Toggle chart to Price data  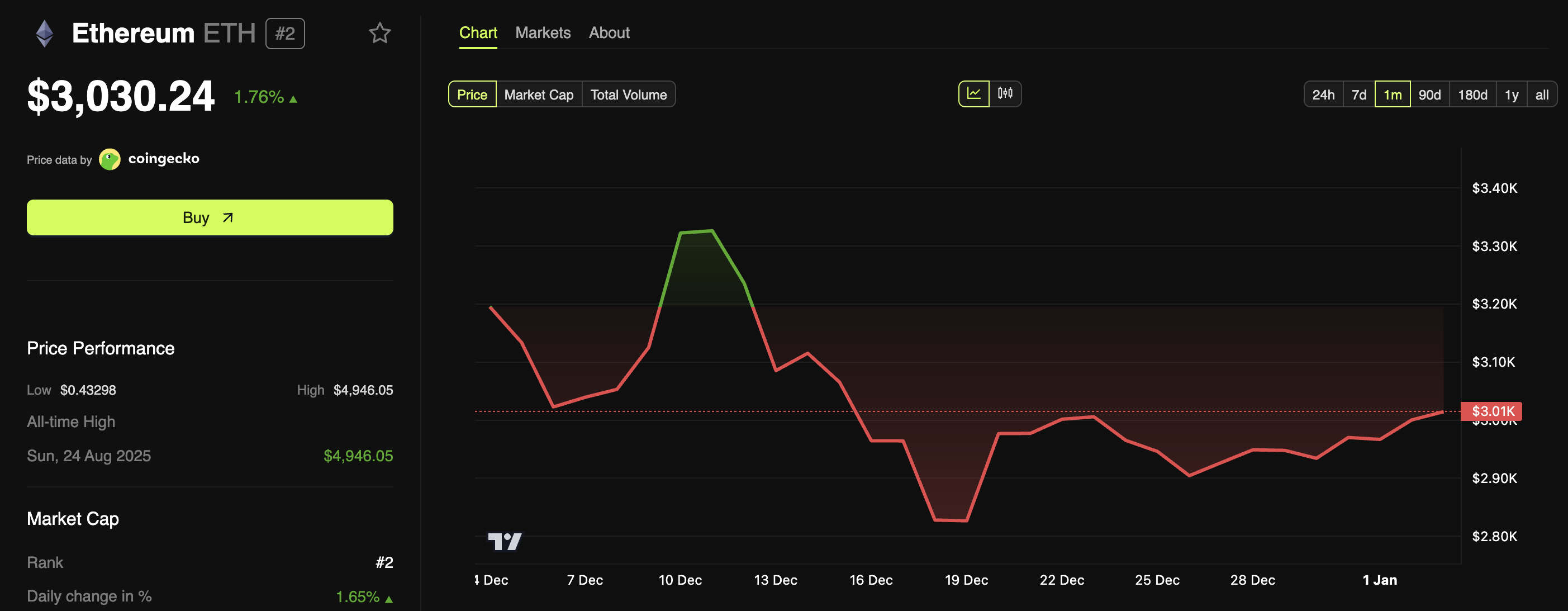click(x=472, y=94)
